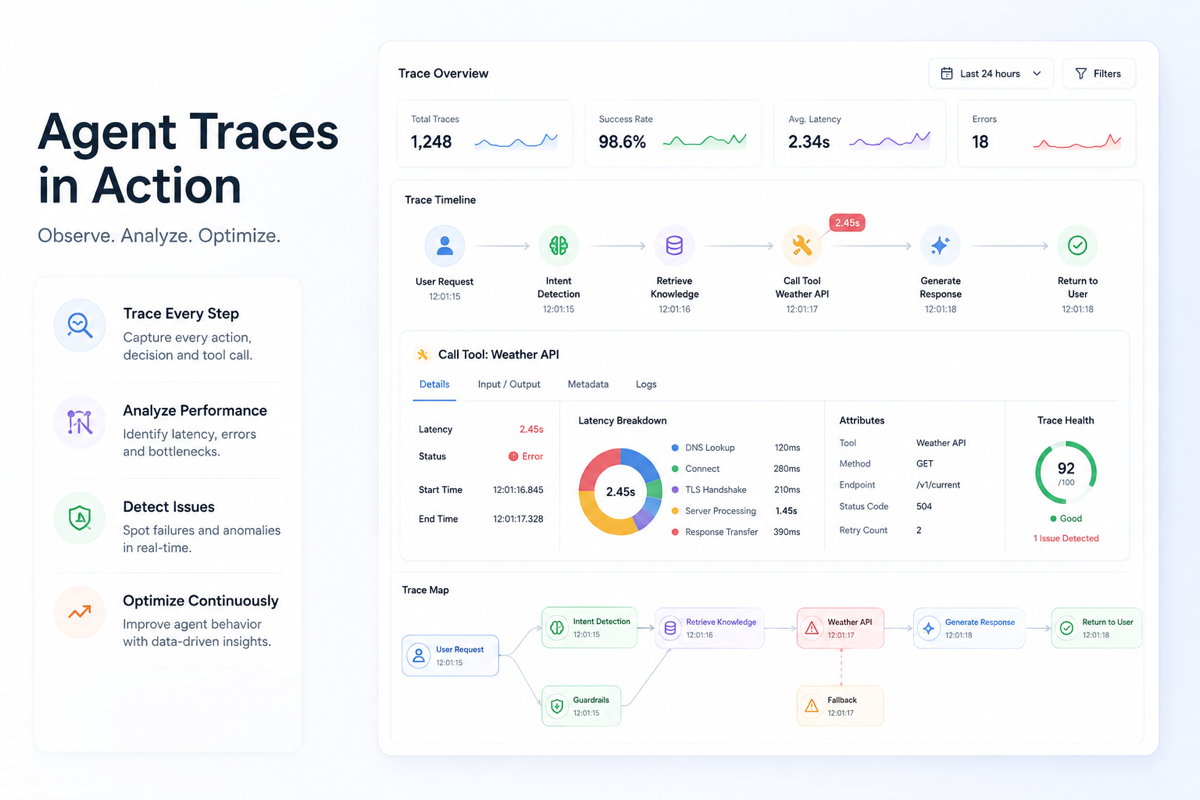Click the User Request timeline icon
Viewport: 1200px width, 800px height.
coord(445,245)
